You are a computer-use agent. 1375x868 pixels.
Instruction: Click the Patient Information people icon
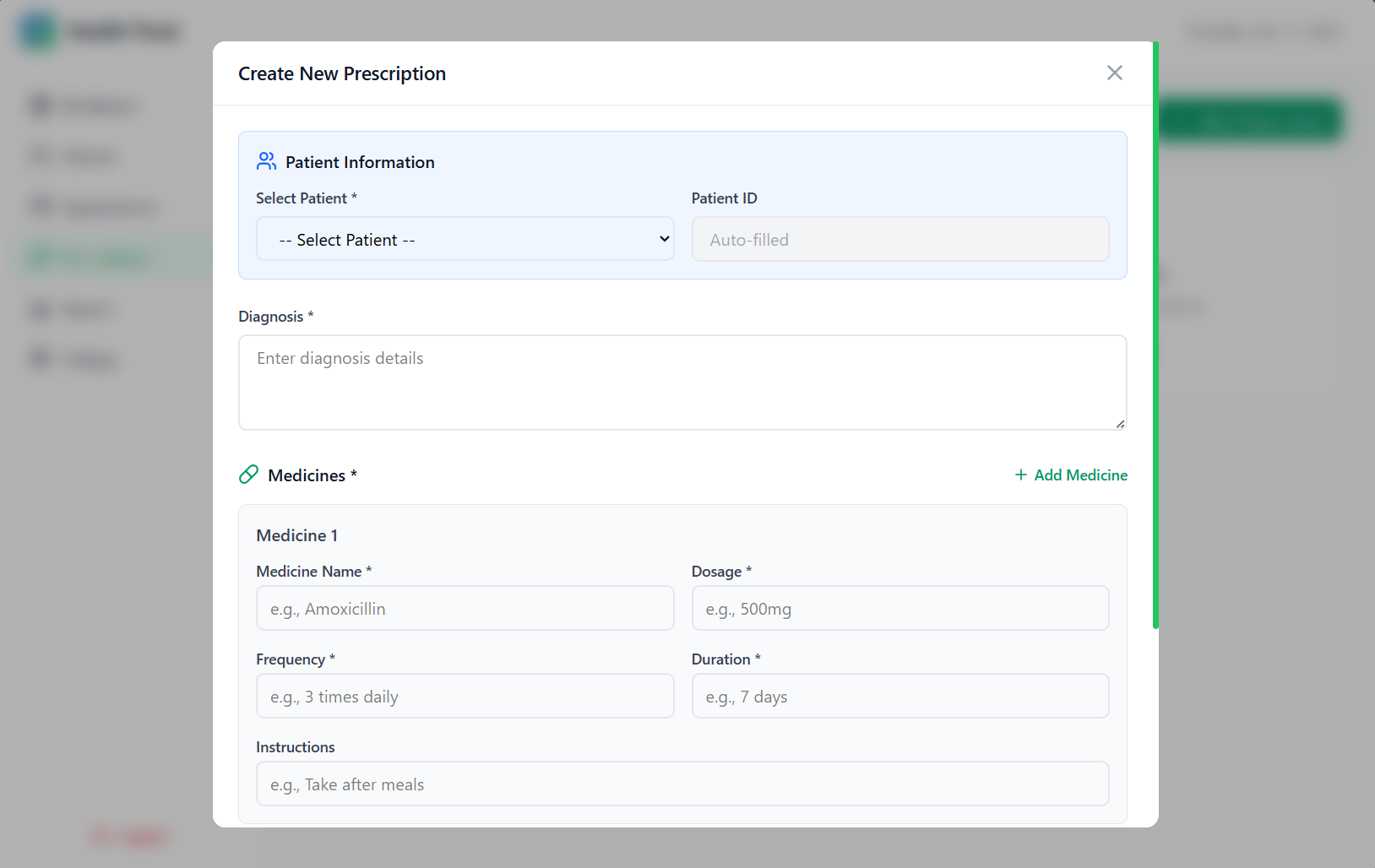pyautogui.click(x=266, y=161)
